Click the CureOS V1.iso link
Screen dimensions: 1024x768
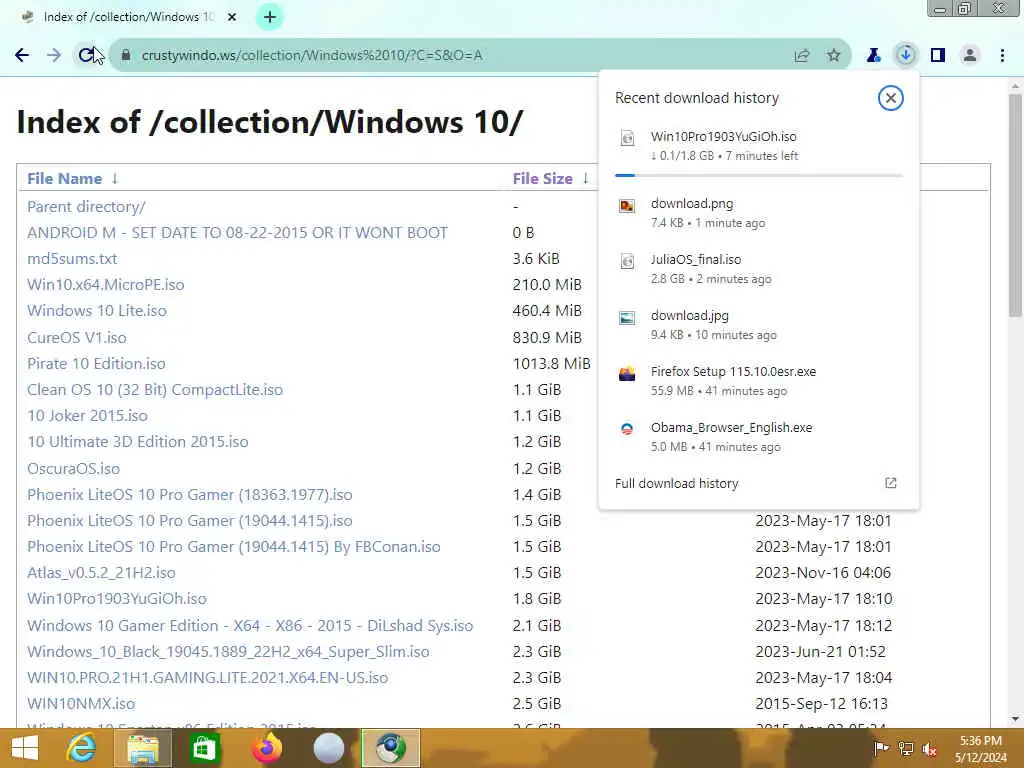pyautogui.click(x=76, y=338)
